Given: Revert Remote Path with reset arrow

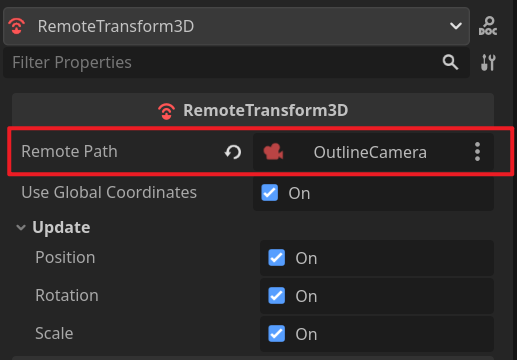Looking at the screenshot, I should (233, 152).
